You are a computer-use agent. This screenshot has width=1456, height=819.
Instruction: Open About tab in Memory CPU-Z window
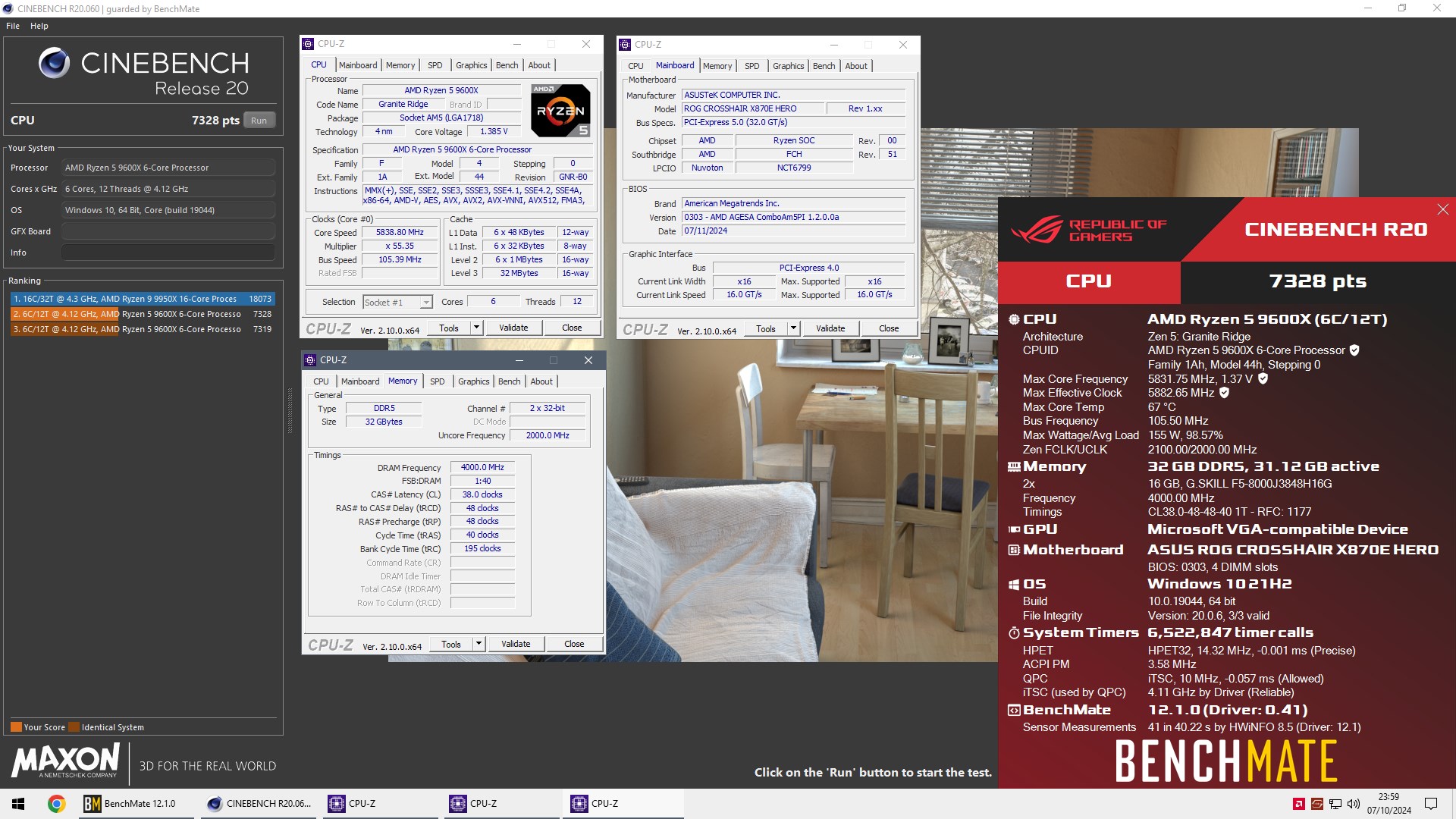tap(541, 381)
